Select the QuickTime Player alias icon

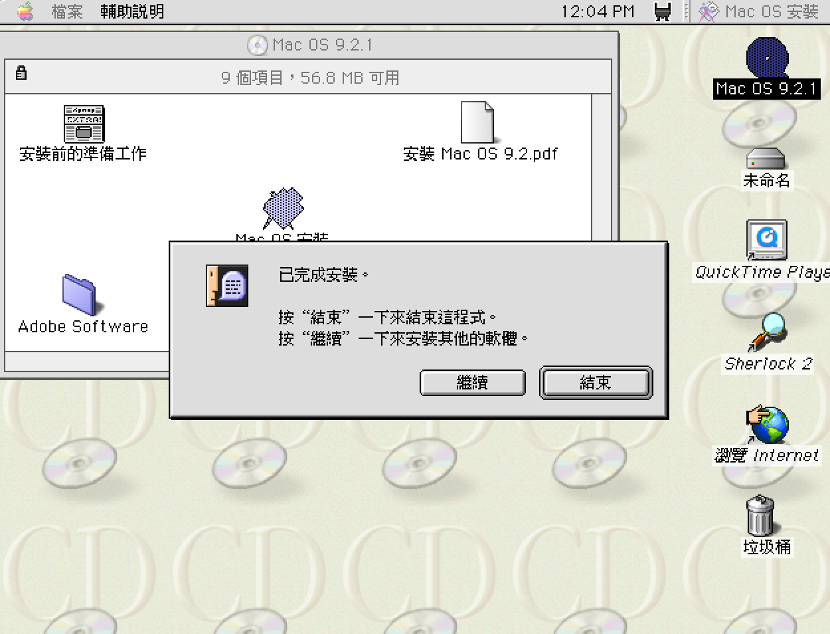coord(766,240)
